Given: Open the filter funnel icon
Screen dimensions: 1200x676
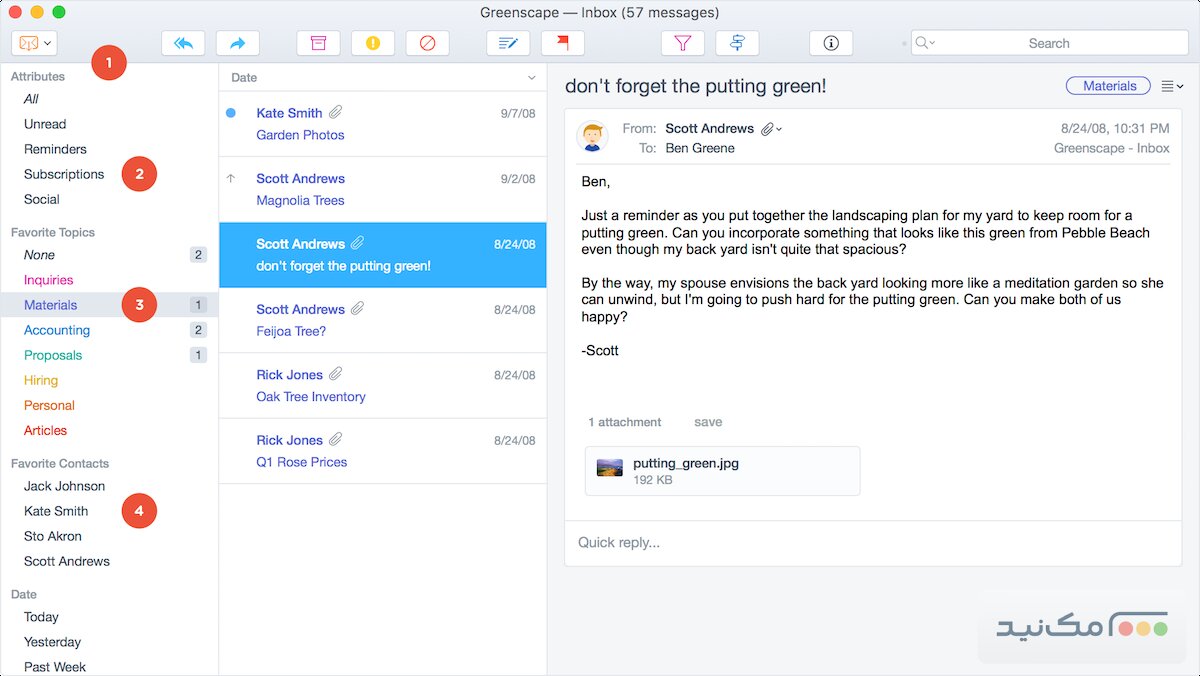Looking at the screenshot, I should [683, 43].
